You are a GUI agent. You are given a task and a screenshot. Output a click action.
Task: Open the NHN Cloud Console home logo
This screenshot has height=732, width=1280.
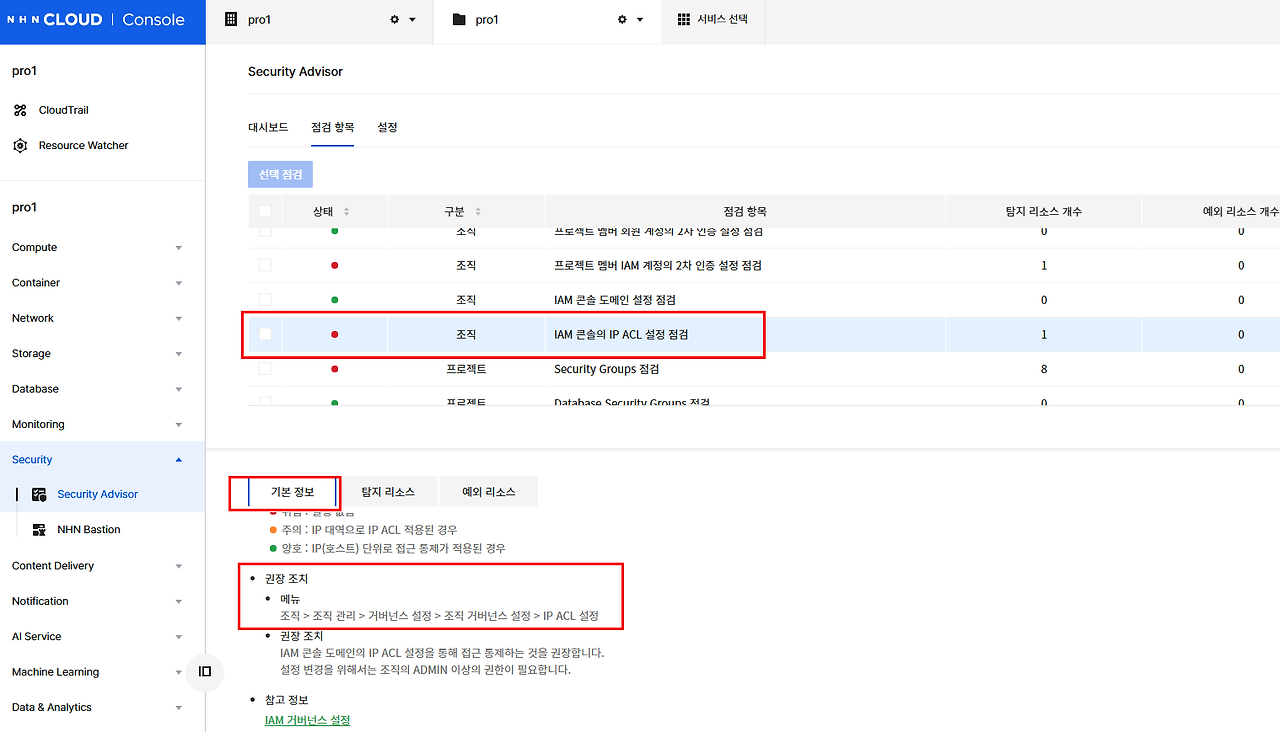pos(96,20)
